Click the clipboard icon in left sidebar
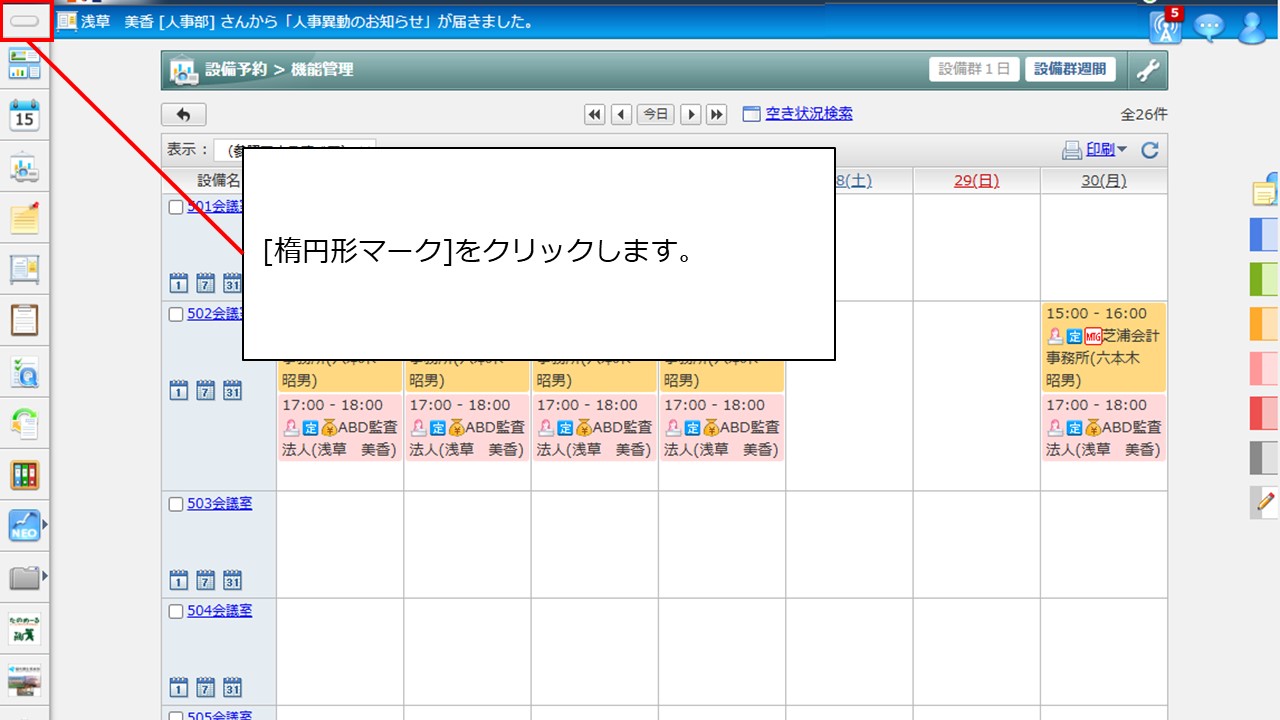The height and width of the screenshot is (720, 1280). click(x=24, y=320)
